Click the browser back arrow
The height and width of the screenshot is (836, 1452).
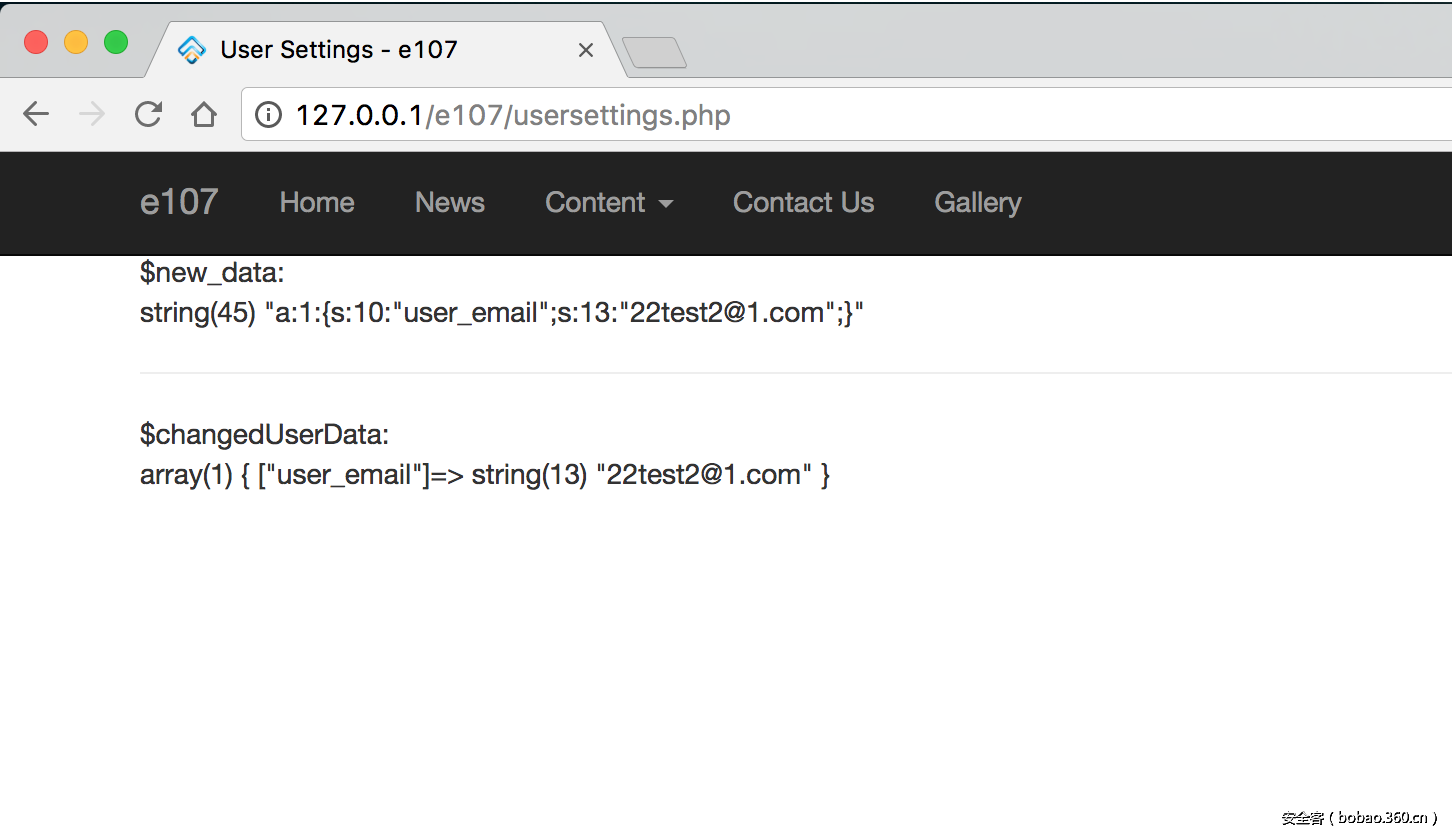[36, 115]
